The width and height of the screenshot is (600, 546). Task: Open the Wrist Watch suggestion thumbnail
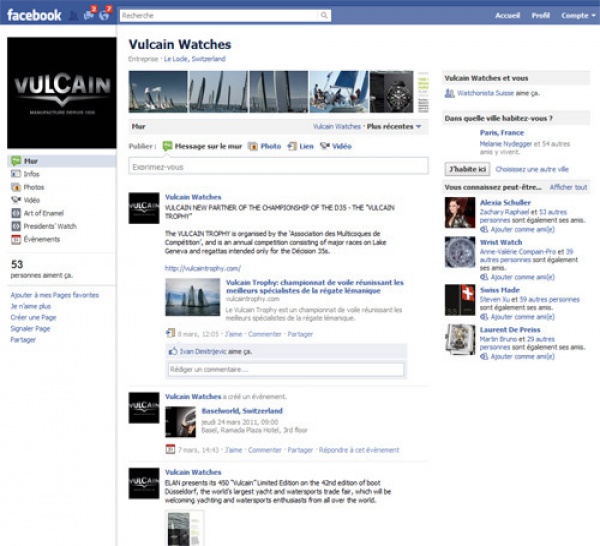coord(460,252)
